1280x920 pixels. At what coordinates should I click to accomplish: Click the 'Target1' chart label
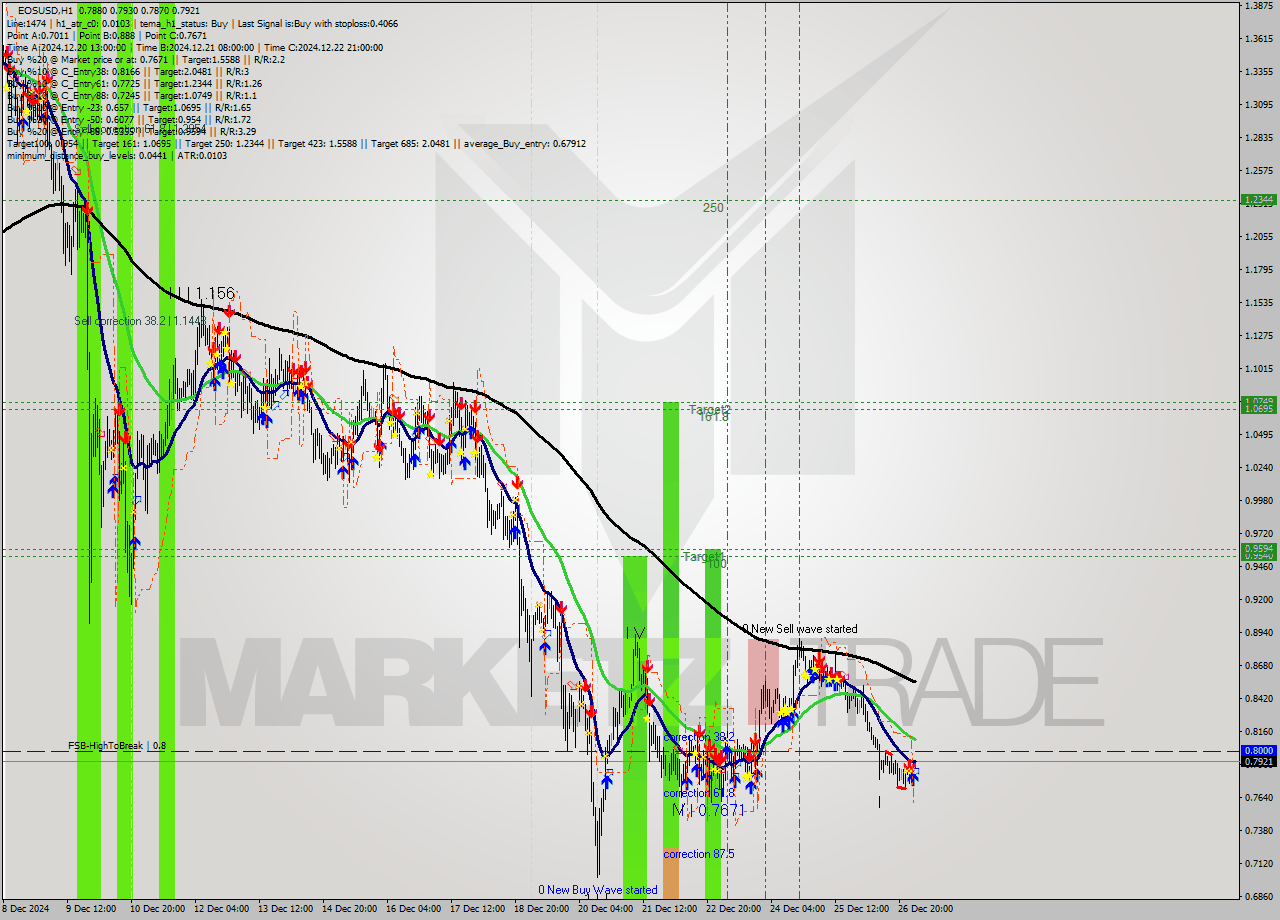tap(703, 556)
